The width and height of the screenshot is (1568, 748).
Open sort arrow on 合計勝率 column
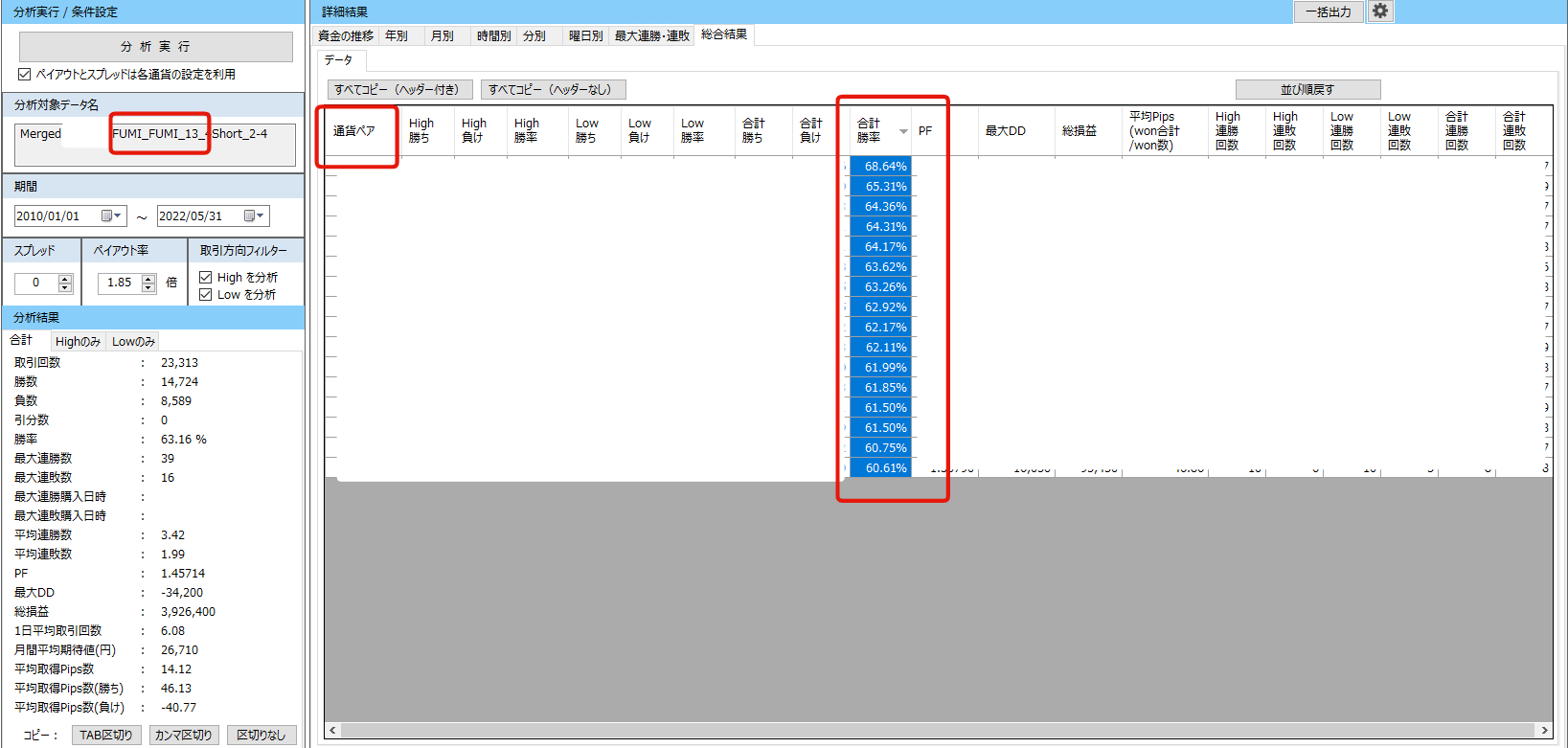(x=903, y=131)
